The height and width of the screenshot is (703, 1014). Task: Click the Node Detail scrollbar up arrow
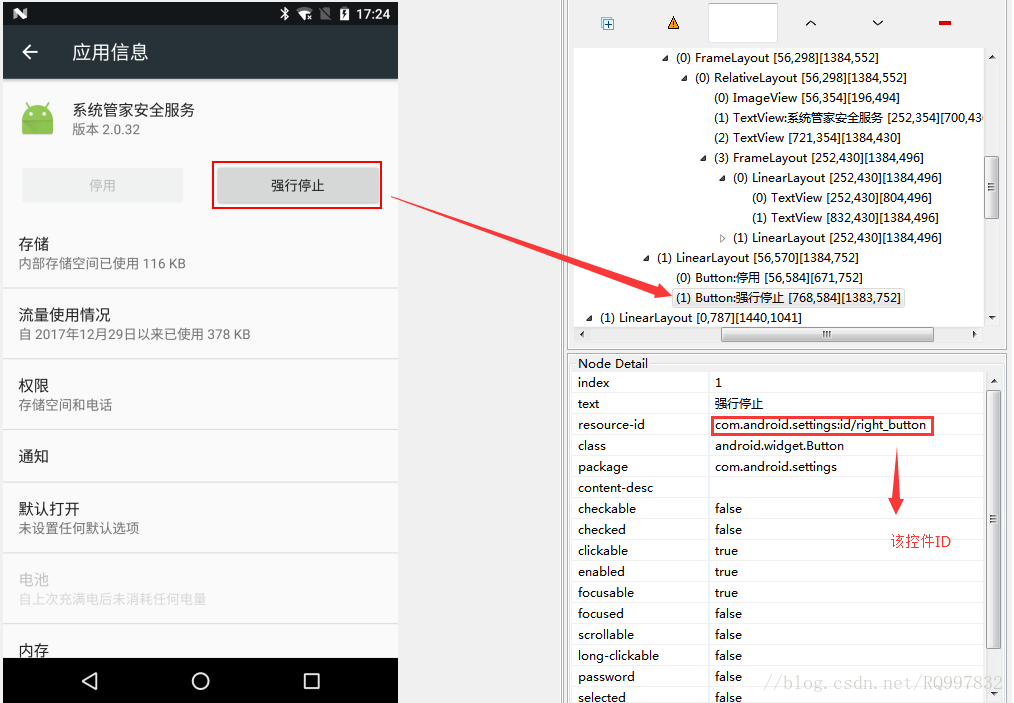point(993,382)
